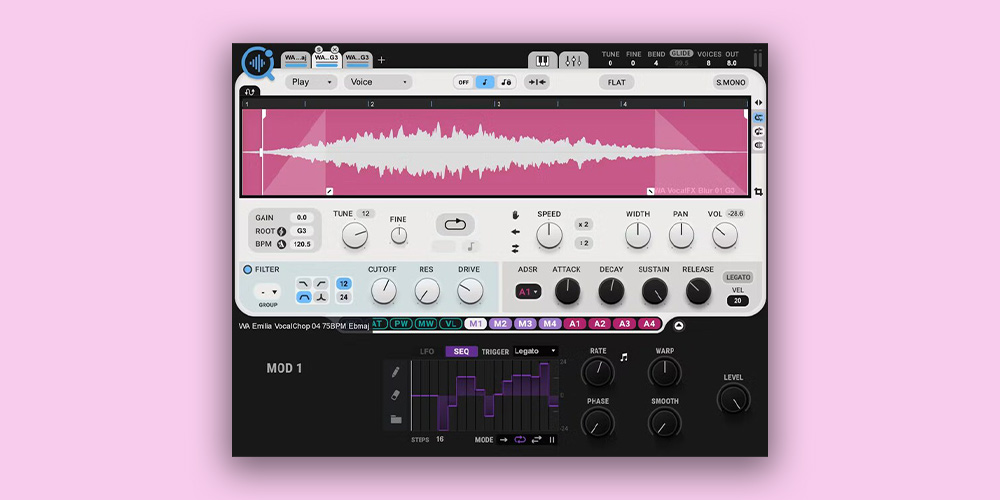Select the M2 modulator tab
Image resolution: width=1000 pixels, height=500 pixels.
tap(501, 324)
